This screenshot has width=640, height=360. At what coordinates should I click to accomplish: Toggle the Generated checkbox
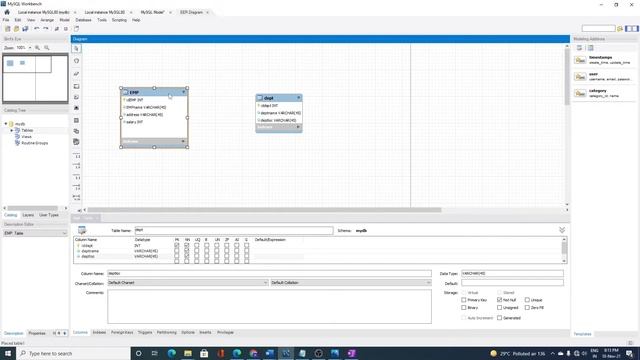click(499, 318)
